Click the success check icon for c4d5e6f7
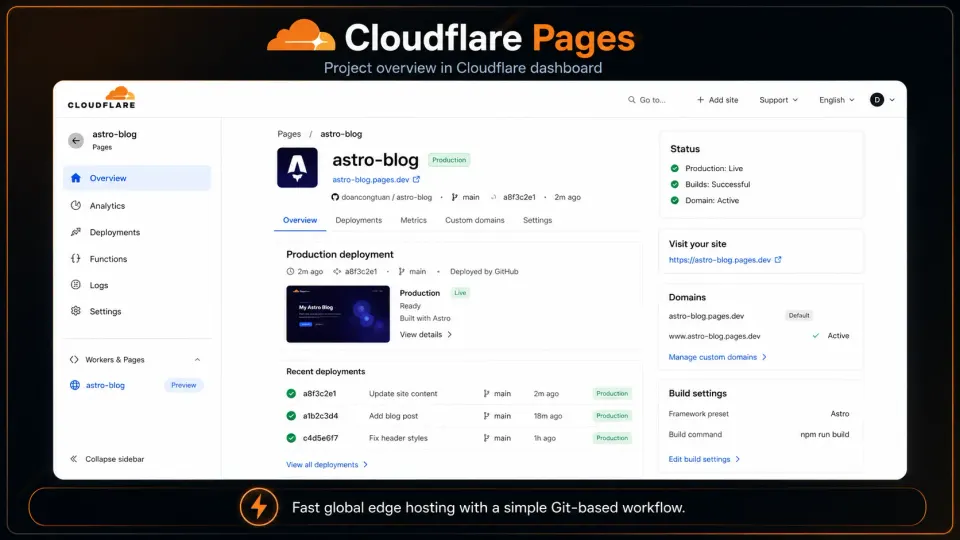This screenshot has width=960, height=540. [x=291, y=438]
